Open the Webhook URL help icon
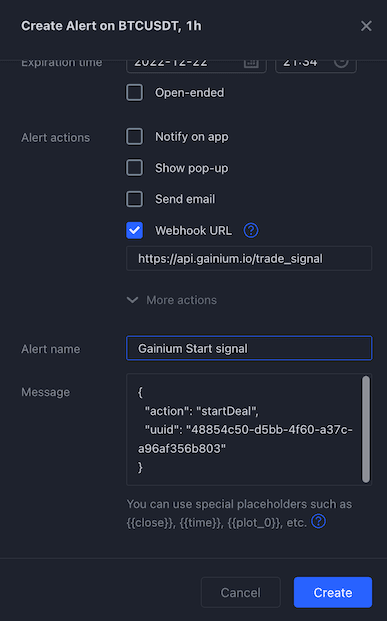This screenshot has height=621, width=387. coord(251,230)
